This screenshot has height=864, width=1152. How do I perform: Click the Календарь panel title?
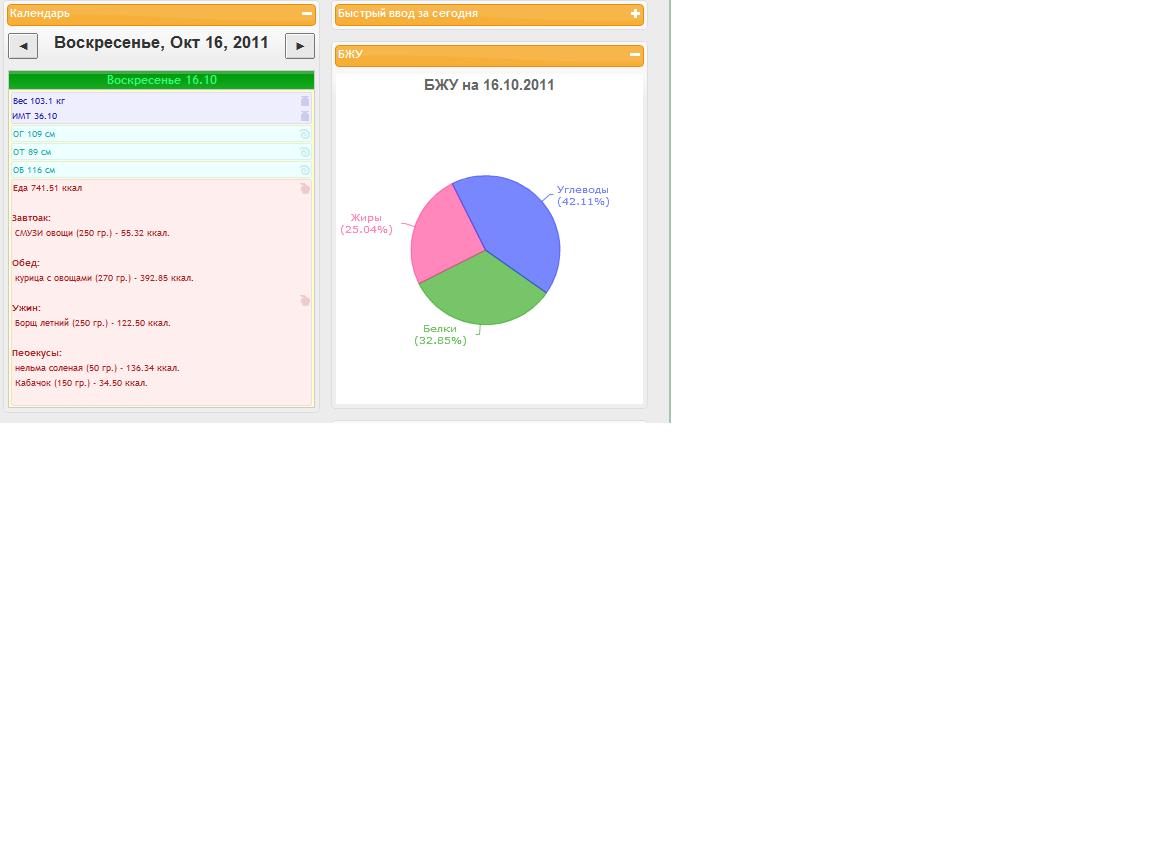click(x=40, y=13)
